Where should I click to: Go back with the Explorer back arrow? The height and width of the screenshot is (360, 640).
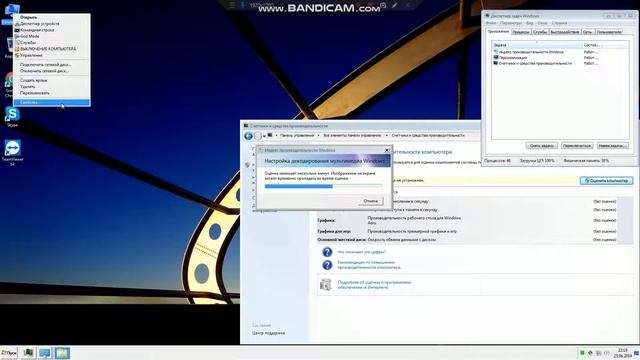click(x=248, y=136)
